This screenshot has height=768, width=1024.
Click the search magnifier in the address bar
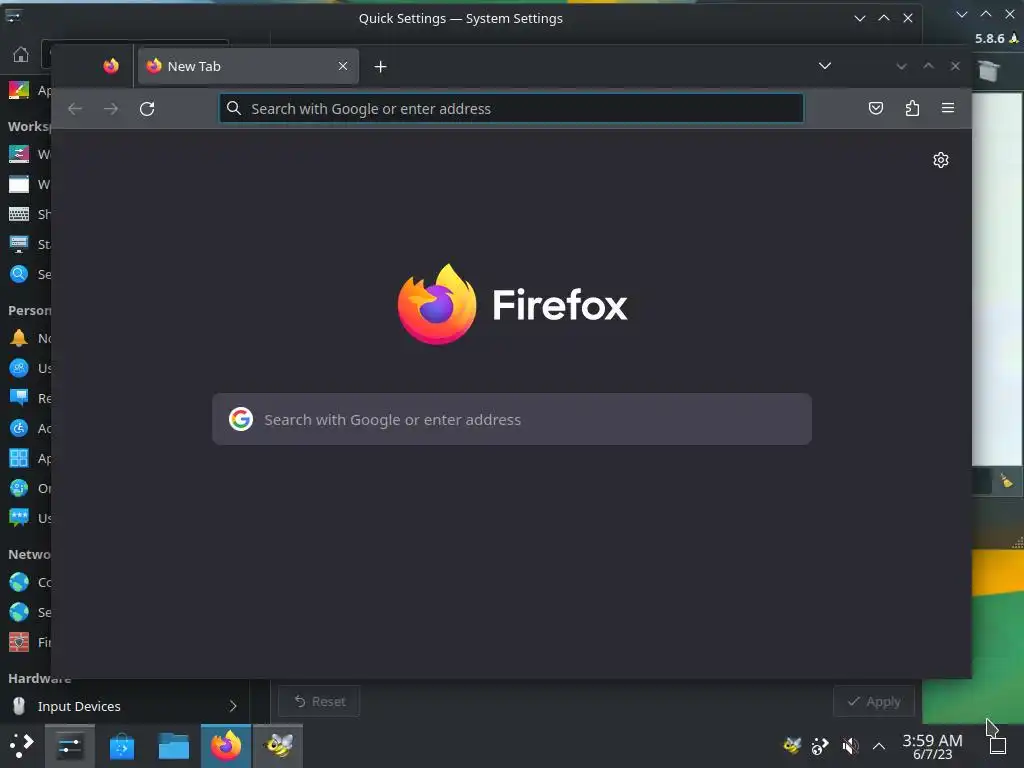pyautogui.click(x=234, y=108)
